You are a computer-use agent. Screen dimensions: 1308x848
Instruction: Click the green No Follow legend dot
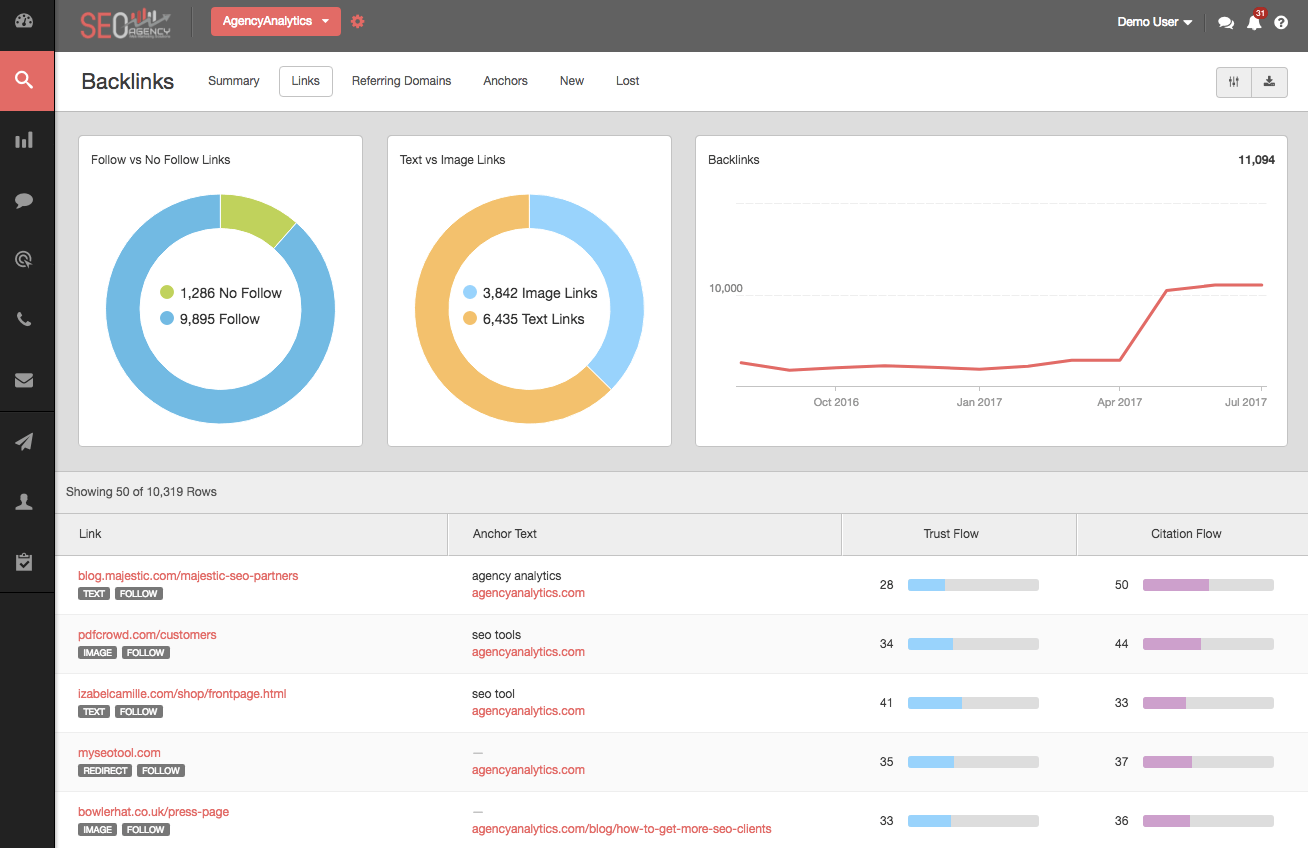[x=167, y=293]
